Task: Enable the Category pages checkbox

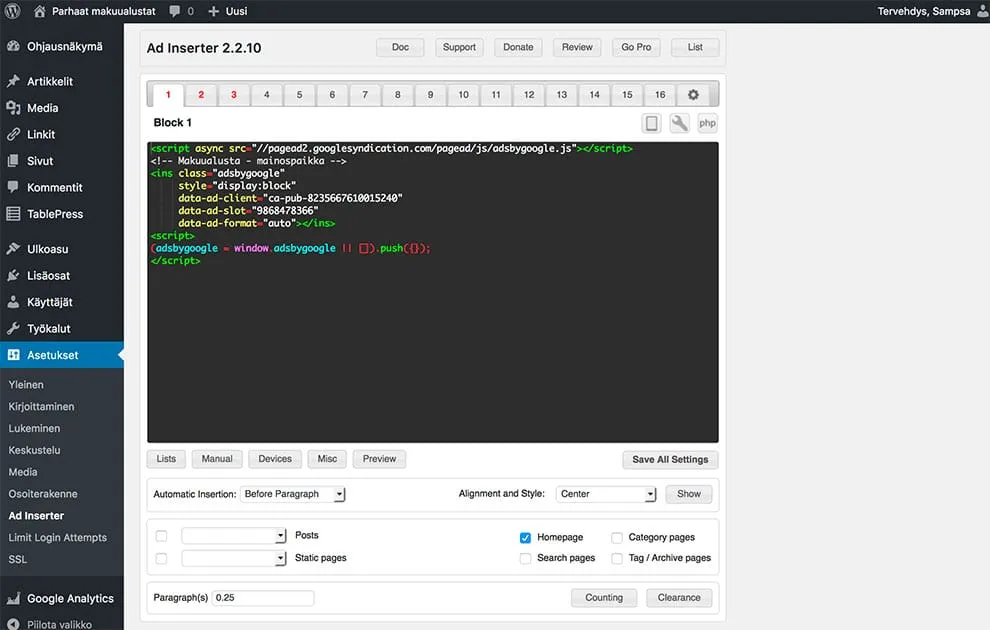Action: (x=617, y=537)
